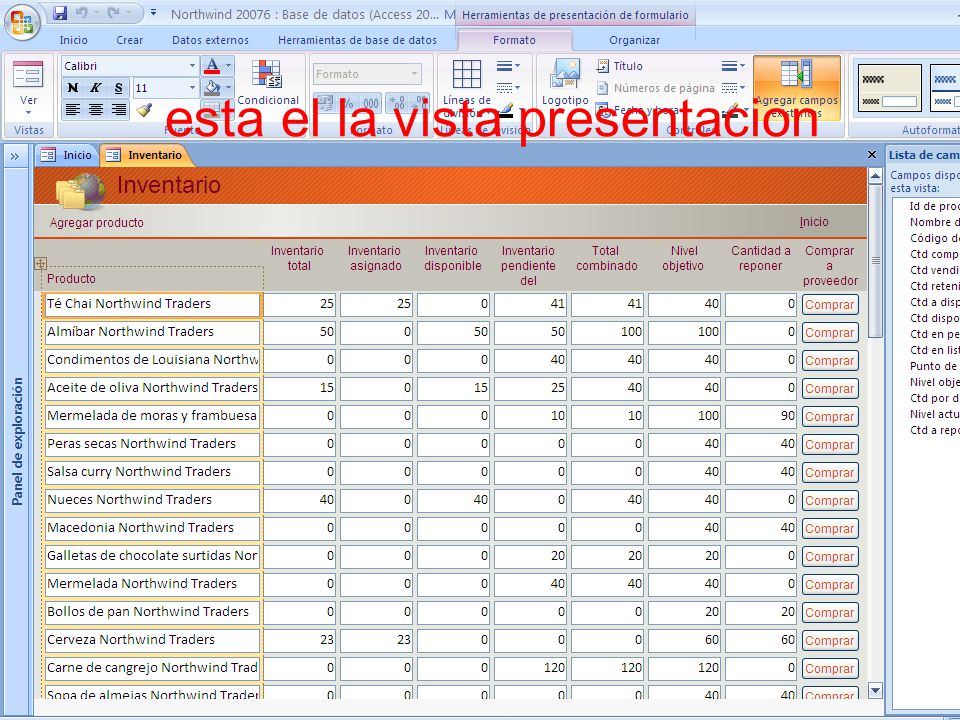Save via quick access toolbar icon
Viewport: 960px width, 720px height.
click(60, 13)
